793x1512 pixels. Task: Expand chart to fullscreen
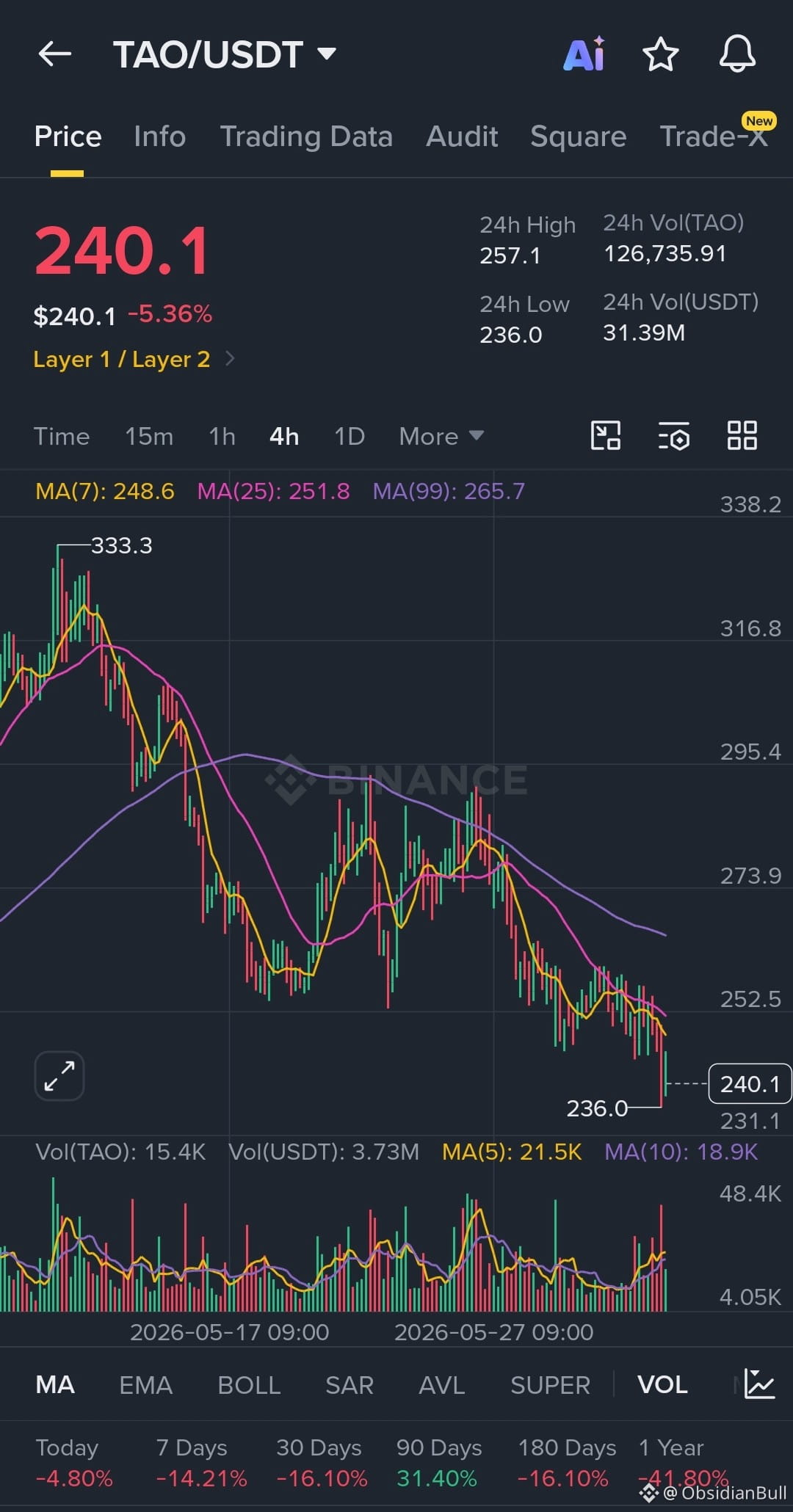(59, 1076)
